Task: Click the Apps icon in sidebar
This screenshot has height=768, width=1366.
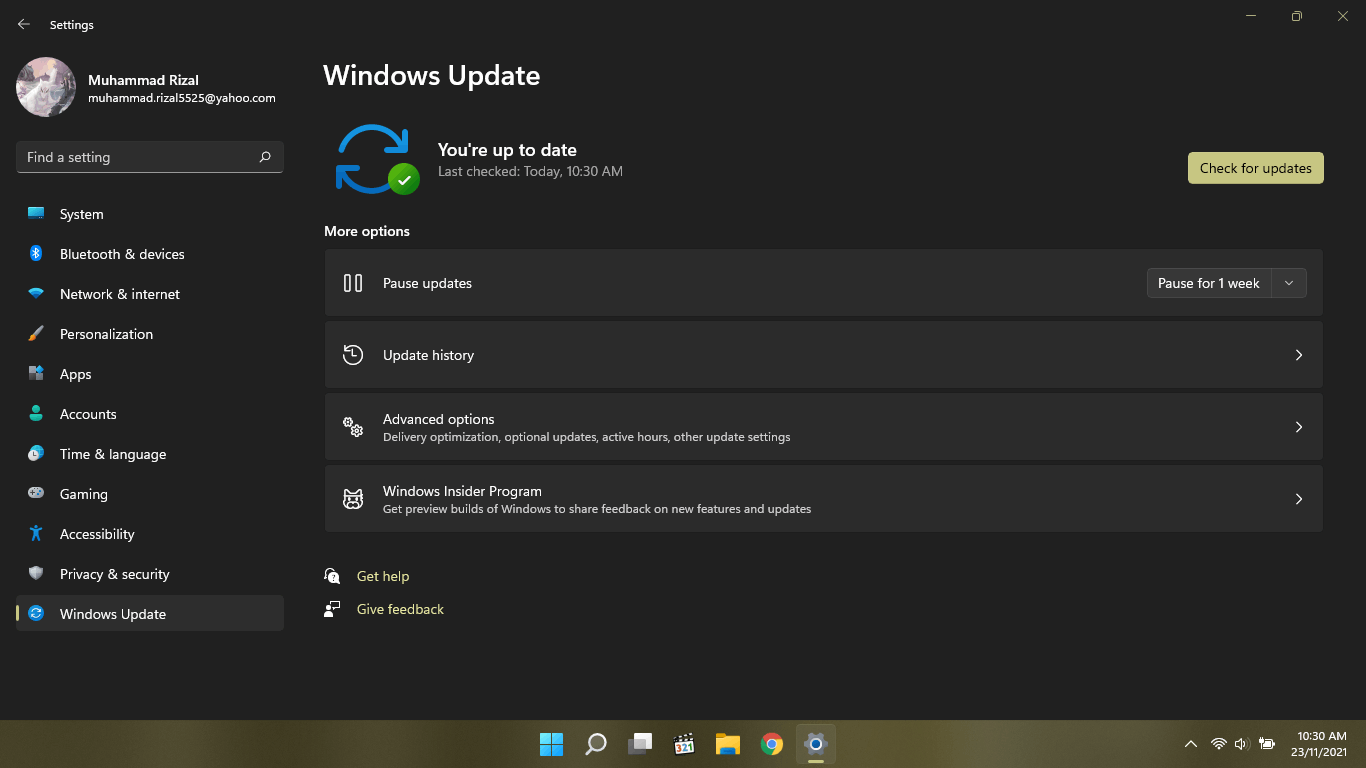Action: tap(36, 374)
